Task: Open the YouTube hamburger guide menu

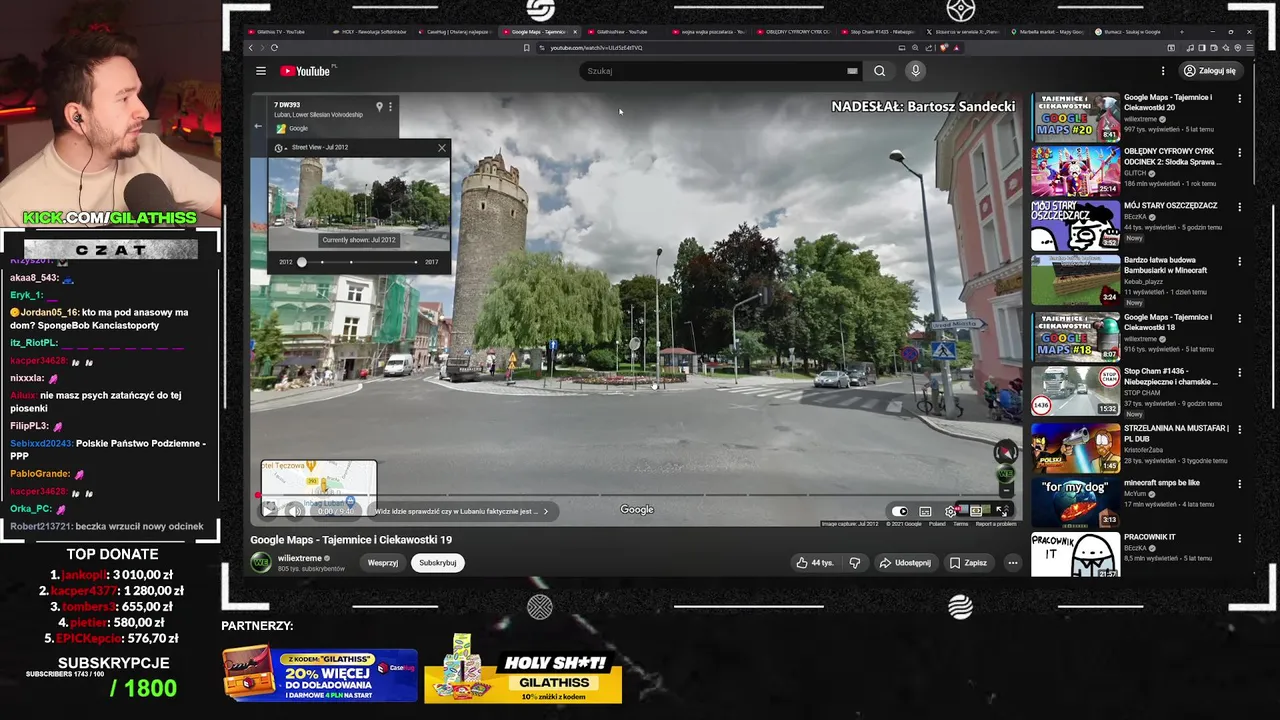Action: coord(260,71)
